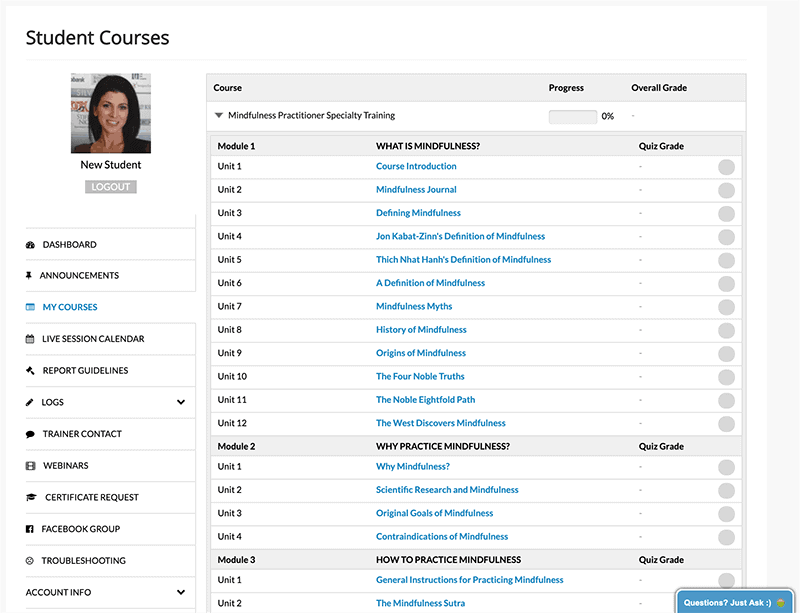Open Jon Kabat-Zinn's Definition of Mindfulness
Viewport: 800px width, 613px height.
coord(460,236)
